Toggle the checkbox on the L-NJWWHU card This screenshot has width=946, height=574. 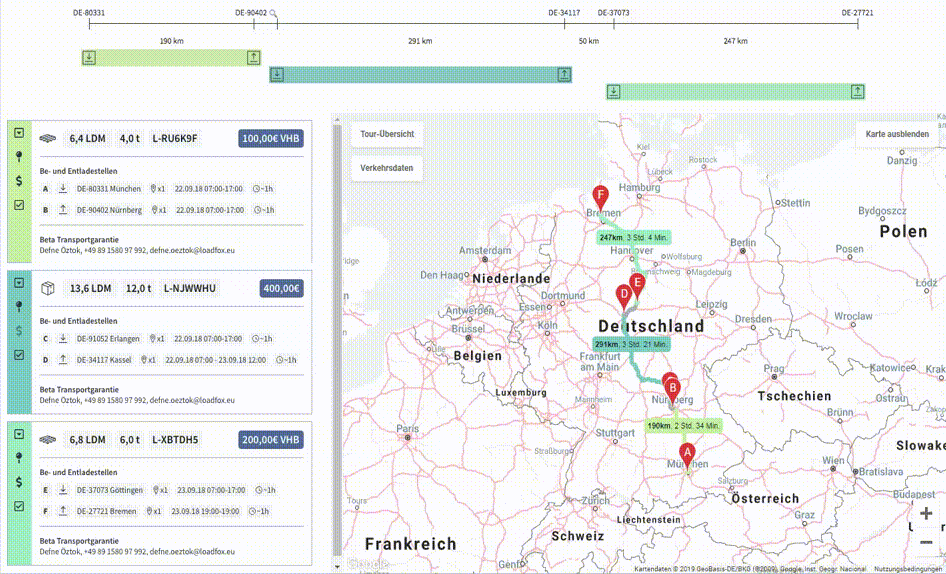coord(19,355)
